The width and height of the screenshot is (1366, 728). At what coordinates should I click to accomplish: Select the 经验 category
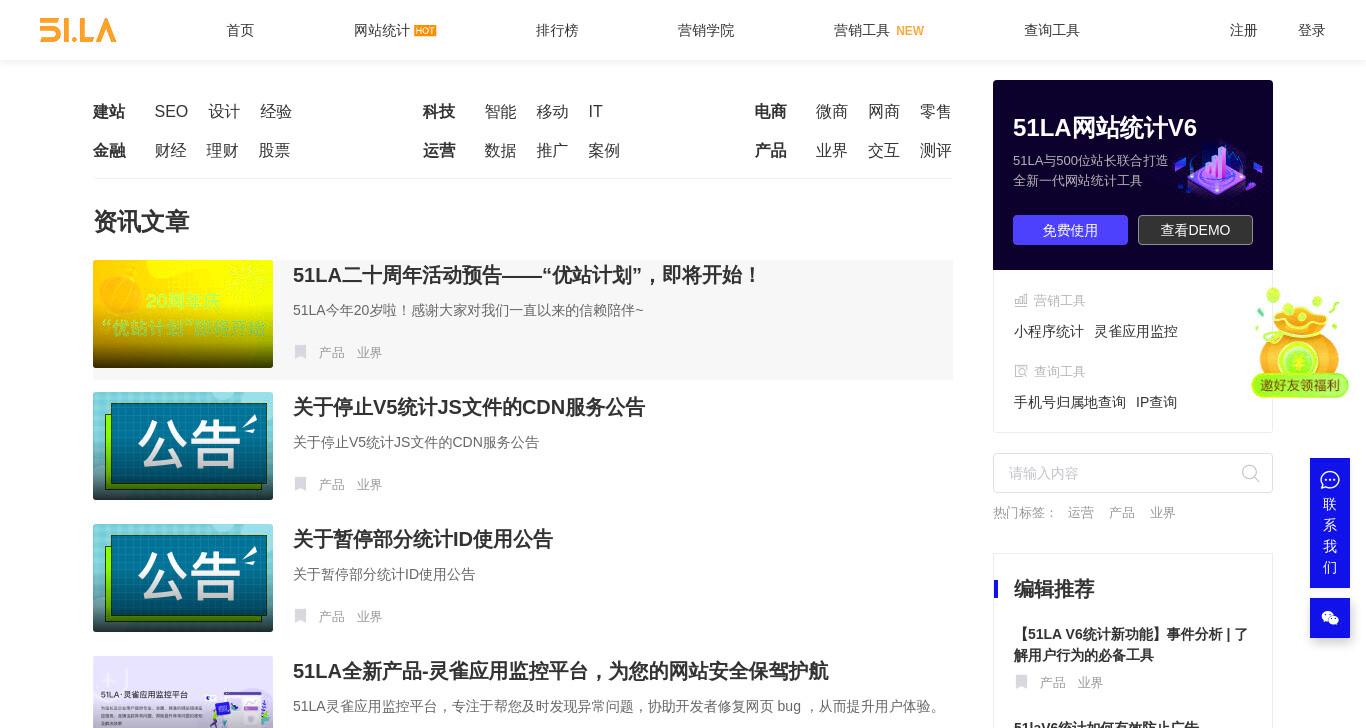tap(276, 112)
